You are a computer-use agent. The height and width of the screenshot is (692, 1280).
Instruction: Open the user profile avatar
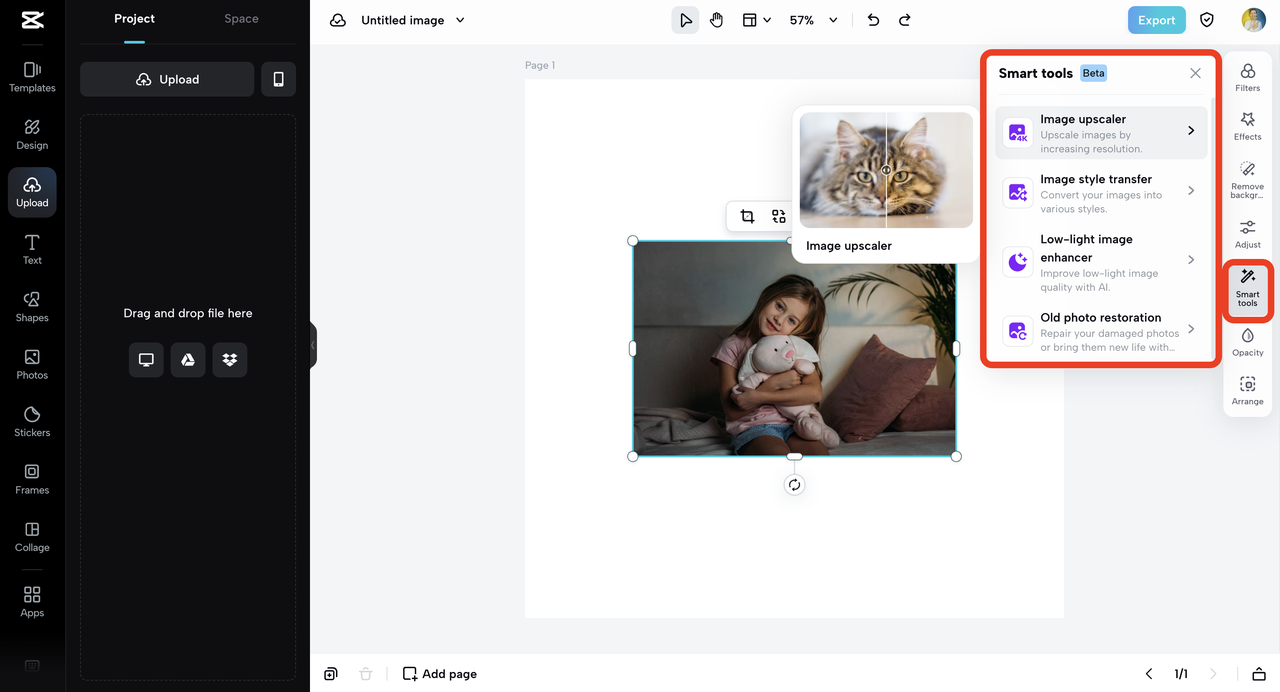pyautogui.click(x=1253, y=20)
